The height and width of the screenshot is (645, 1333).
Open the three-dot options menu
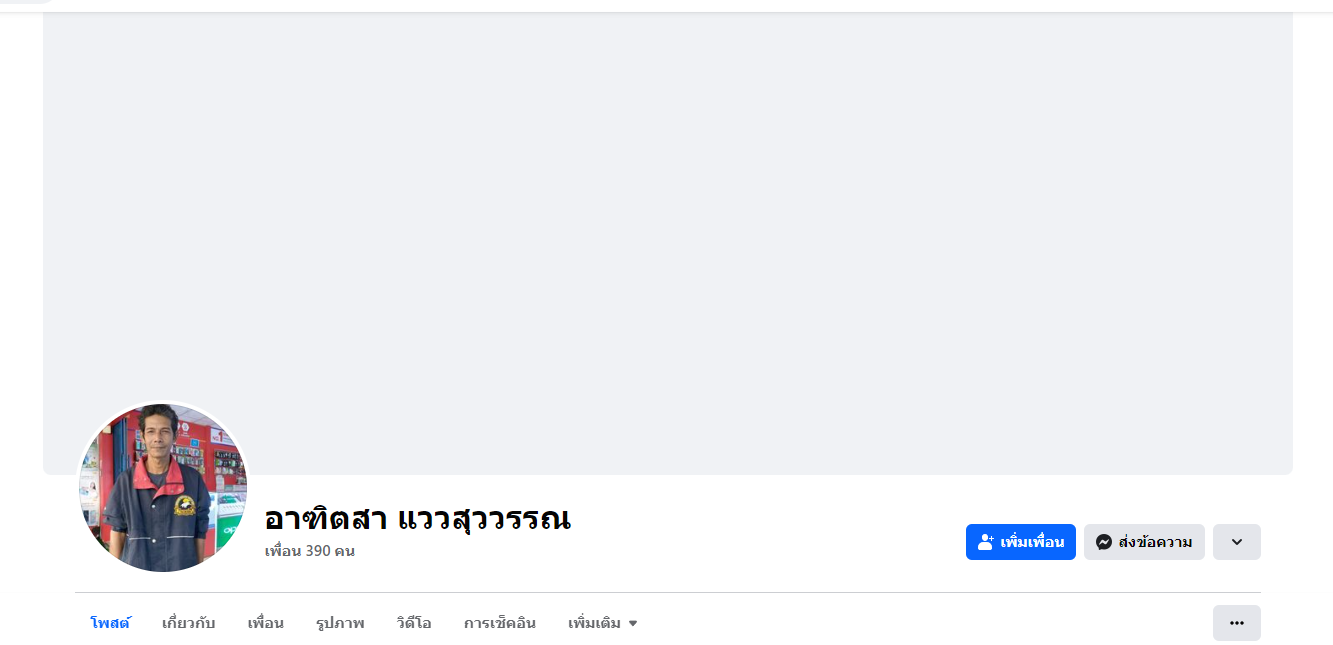pos(1236,623)
